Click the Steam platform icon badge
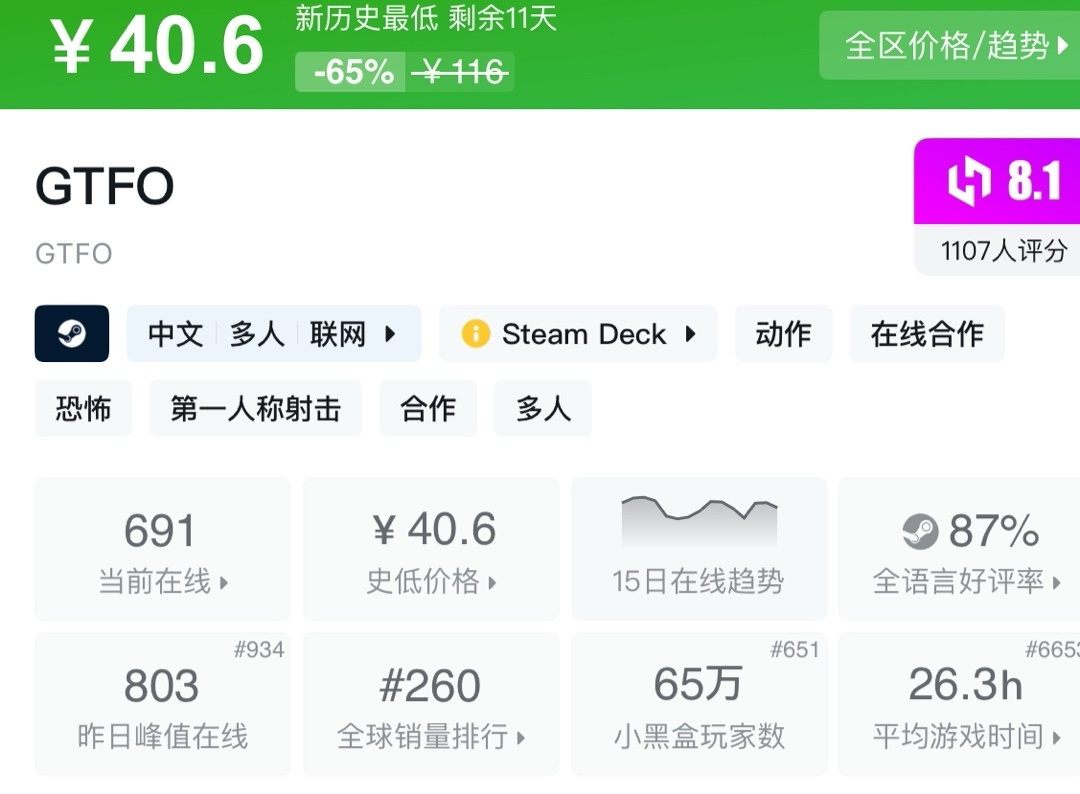 click(x=72, y=333)
